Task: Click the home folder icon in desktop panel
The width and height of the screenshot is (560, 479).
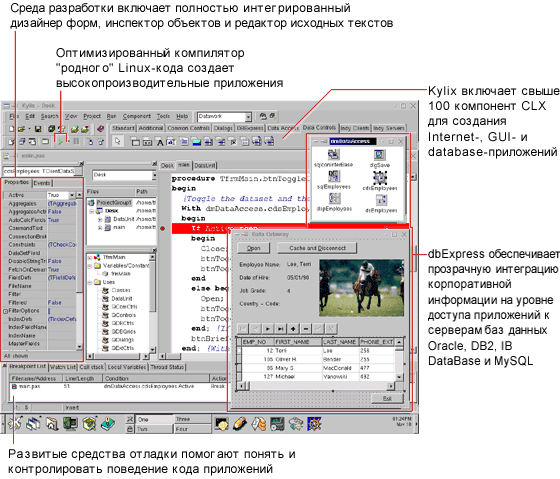Action: pos(52,424)
